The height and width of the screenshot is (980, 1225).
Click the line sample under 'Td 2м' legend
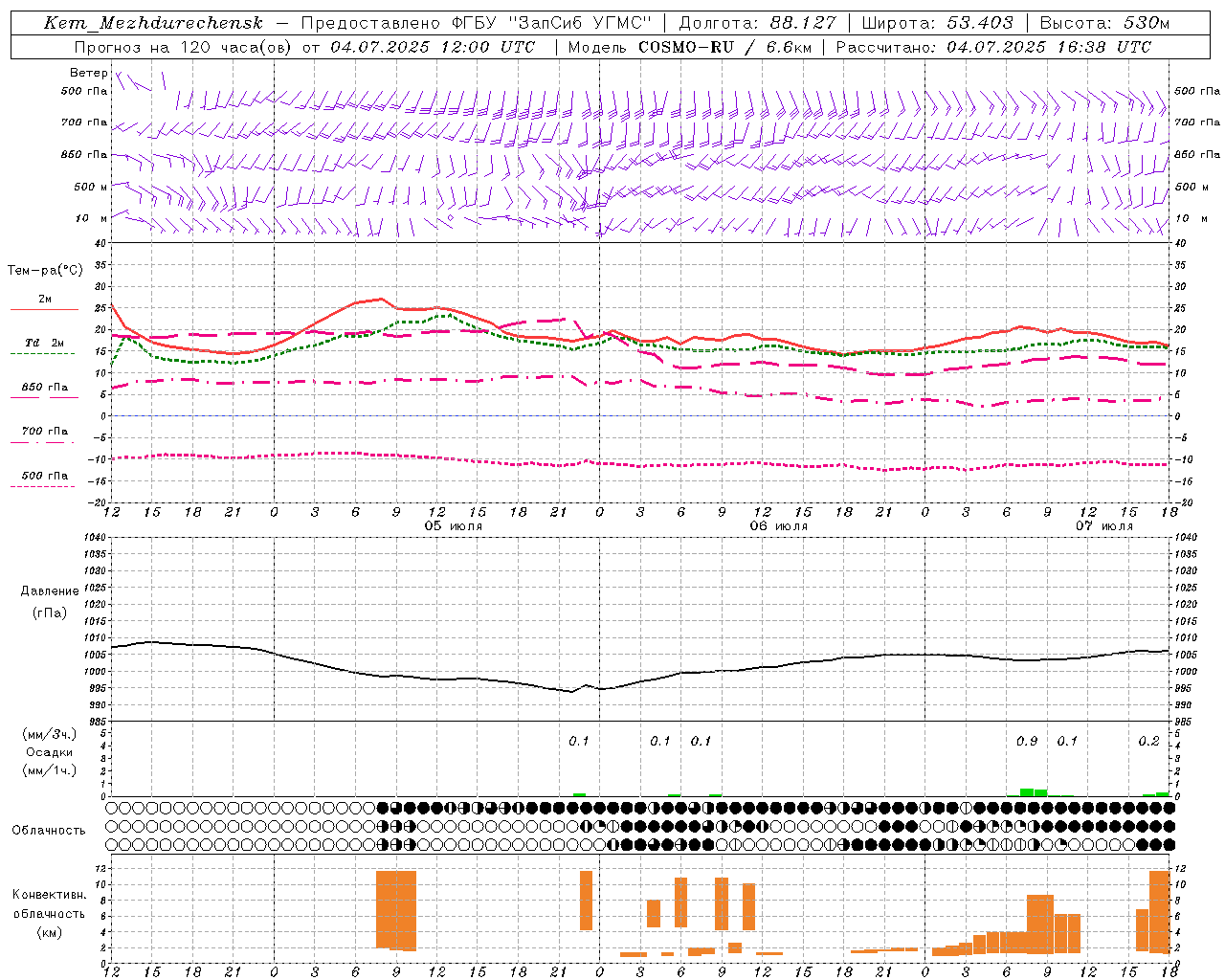42,354
